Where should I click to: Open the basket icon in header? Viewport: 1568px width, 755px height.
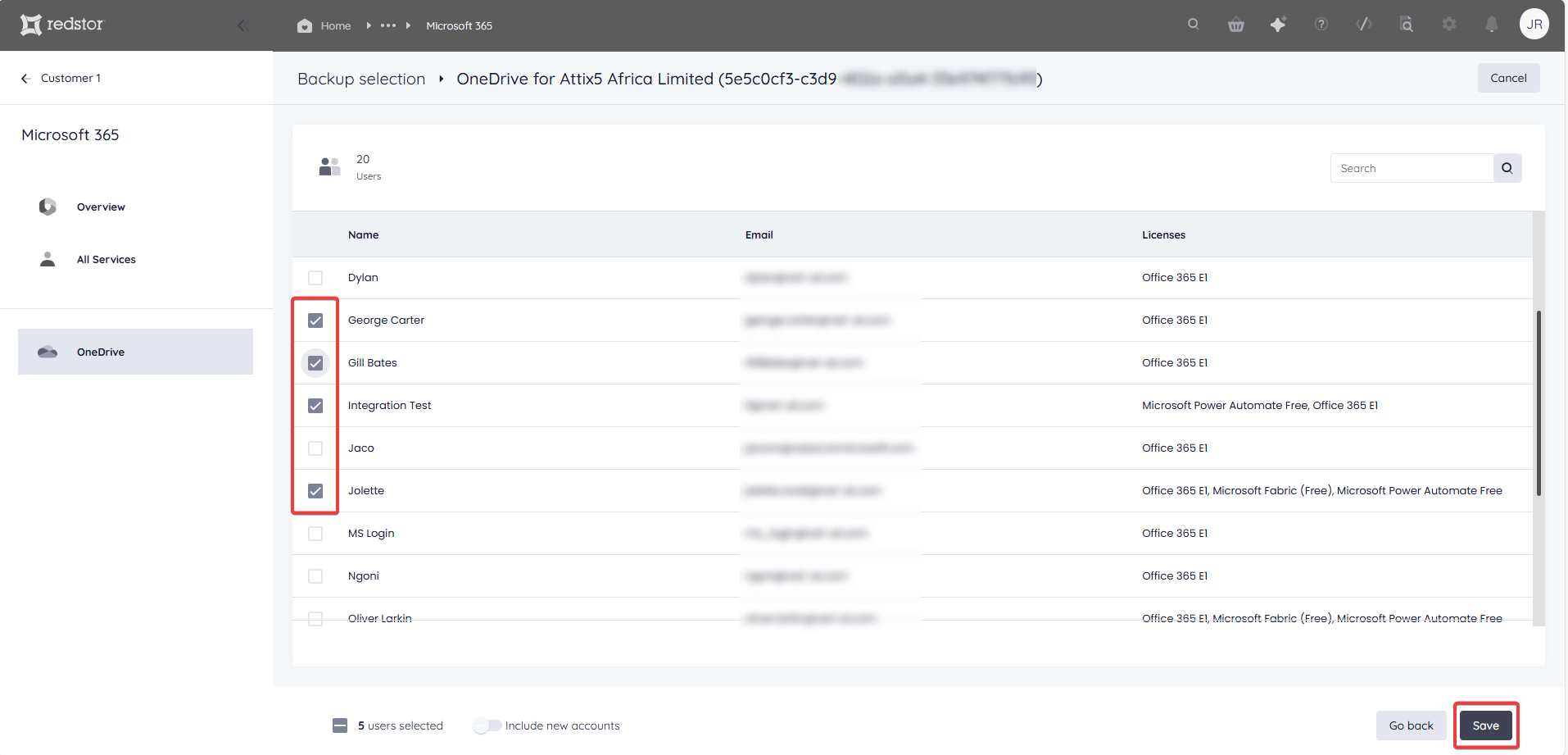[x=1236, y=25]
